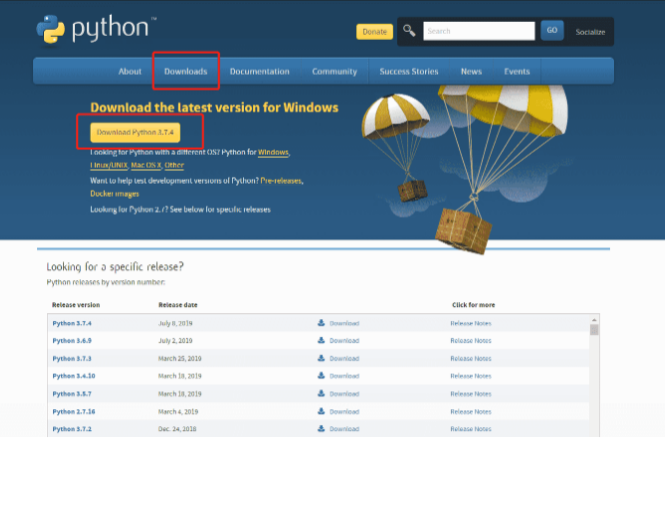Open the Python 3.6.9 release link
Image resolution: width=665 pixels, height=509 pixels.
(x=72, y=341)
